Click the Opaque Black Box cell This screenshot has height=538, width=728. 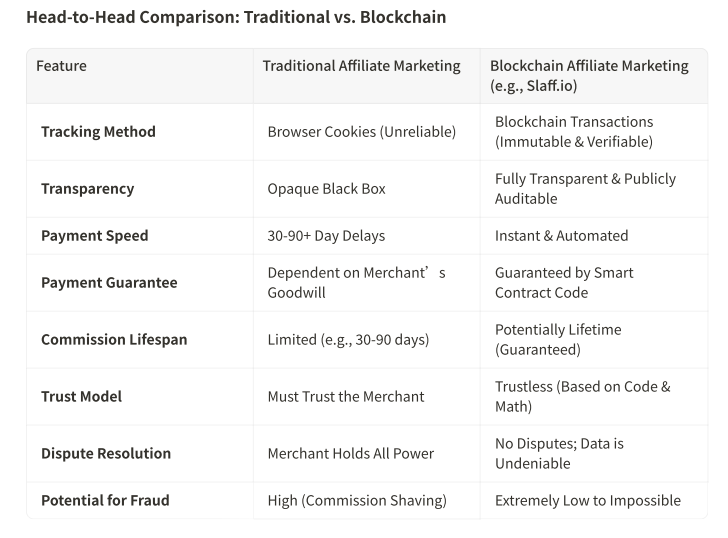coord(326,189)
